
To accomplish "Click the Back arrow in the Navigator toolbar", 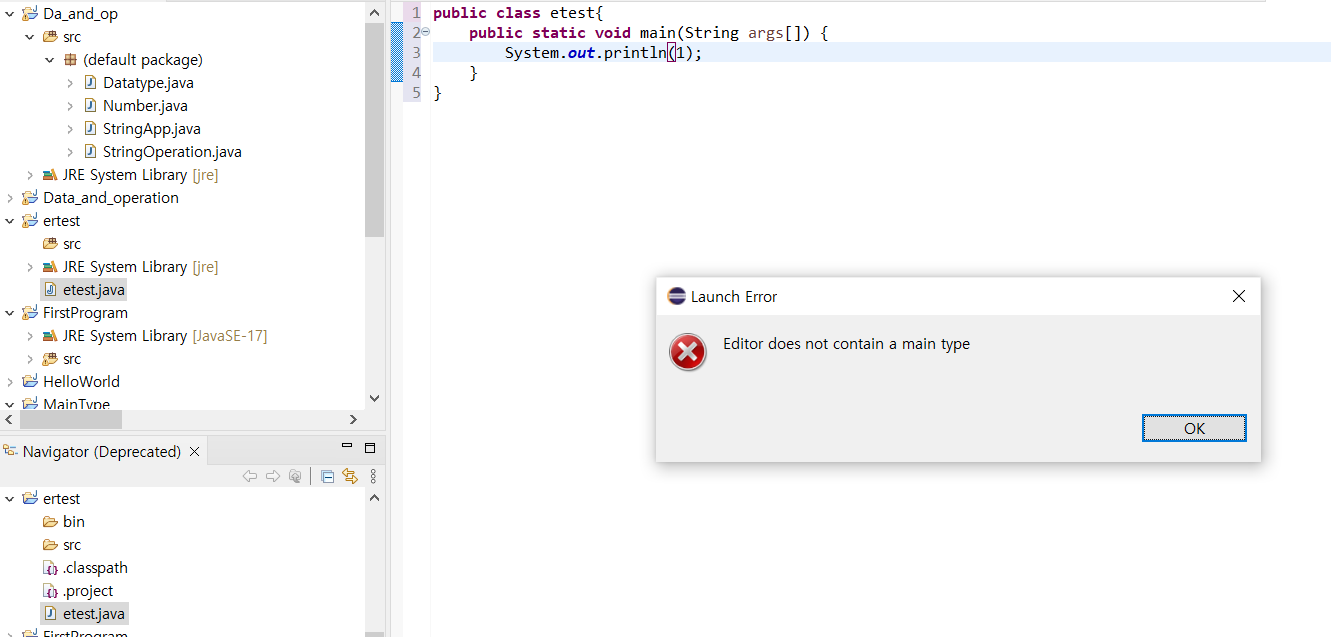I will (250, 477).
